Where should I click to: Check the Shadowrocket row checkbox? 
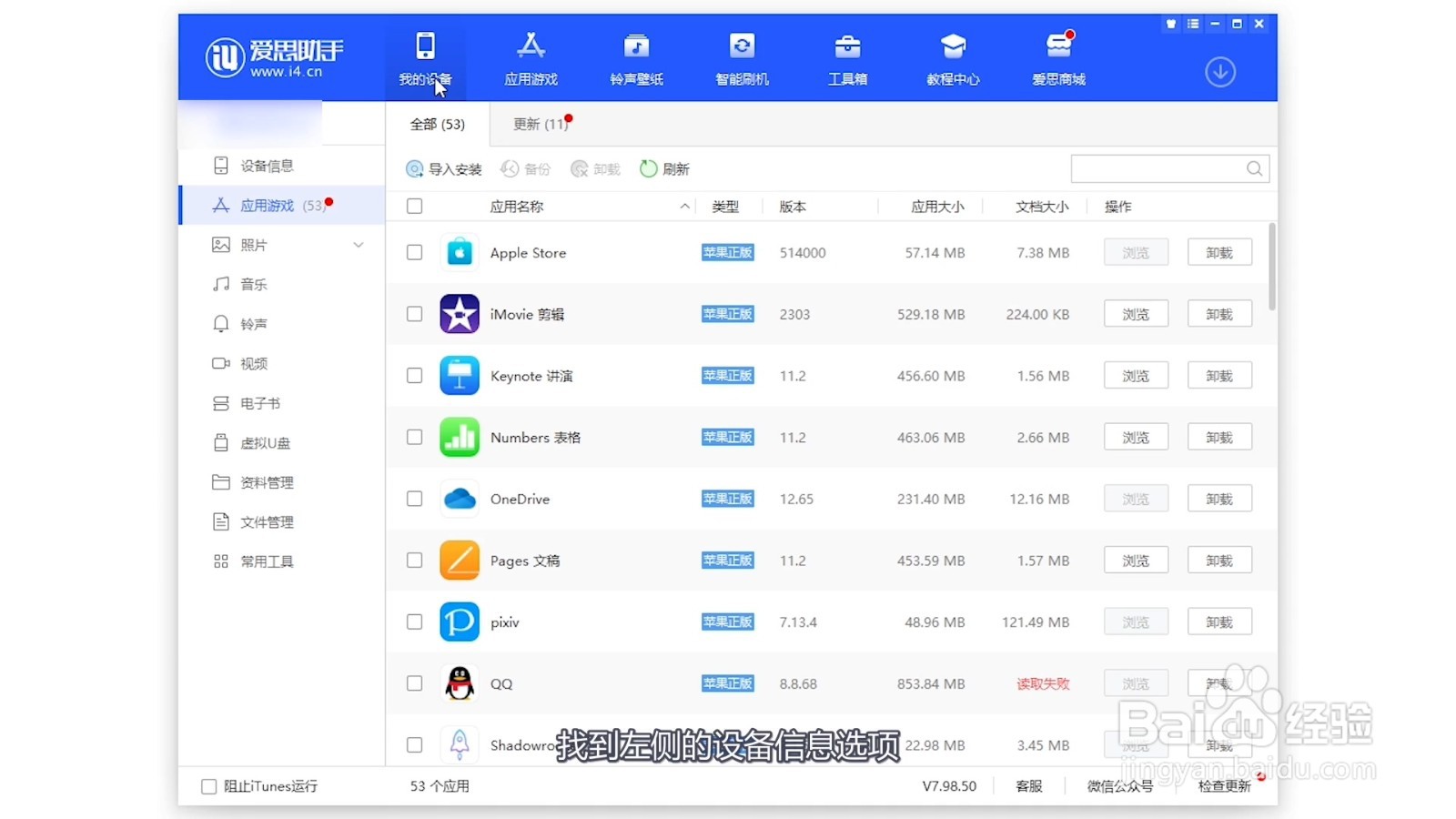414,744
